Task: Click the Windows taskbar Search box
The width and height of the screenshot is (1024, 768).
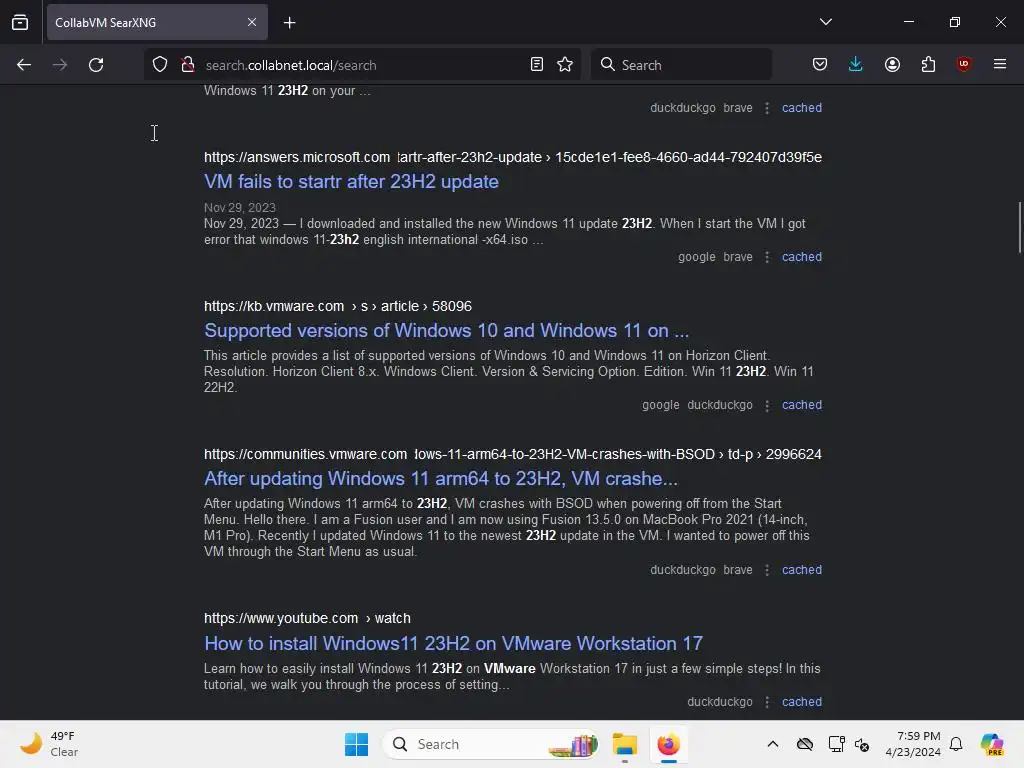Action: pos(490,744)
